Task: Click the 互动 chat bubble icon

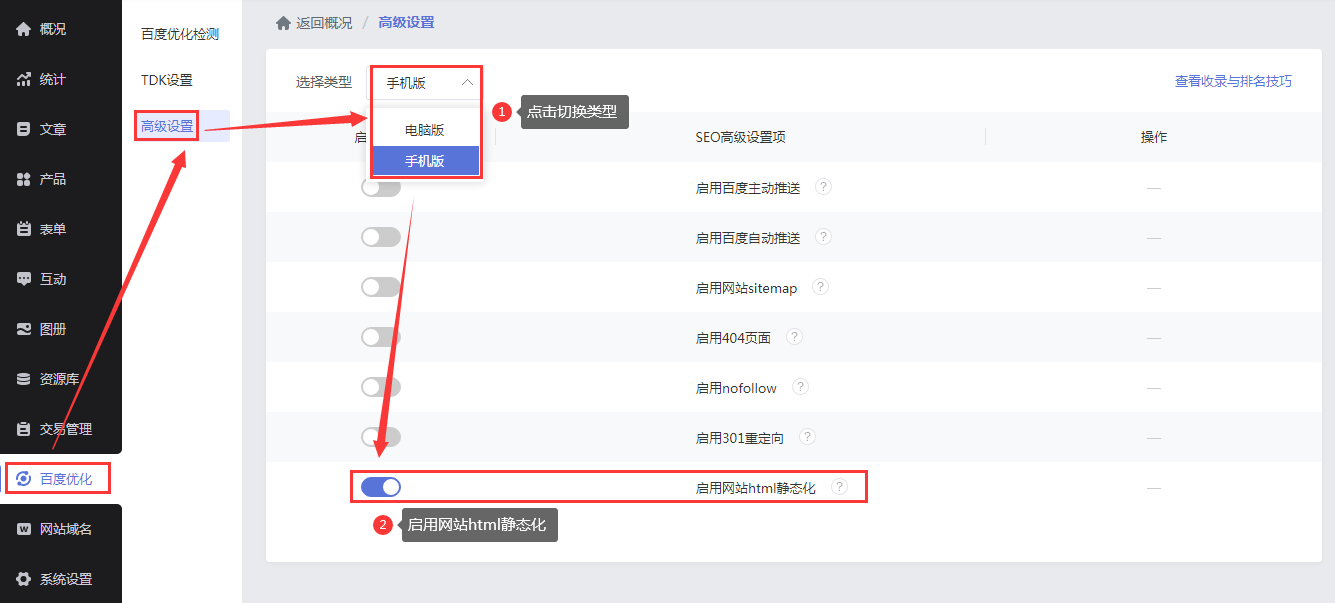Action: (x=24, y=279)
